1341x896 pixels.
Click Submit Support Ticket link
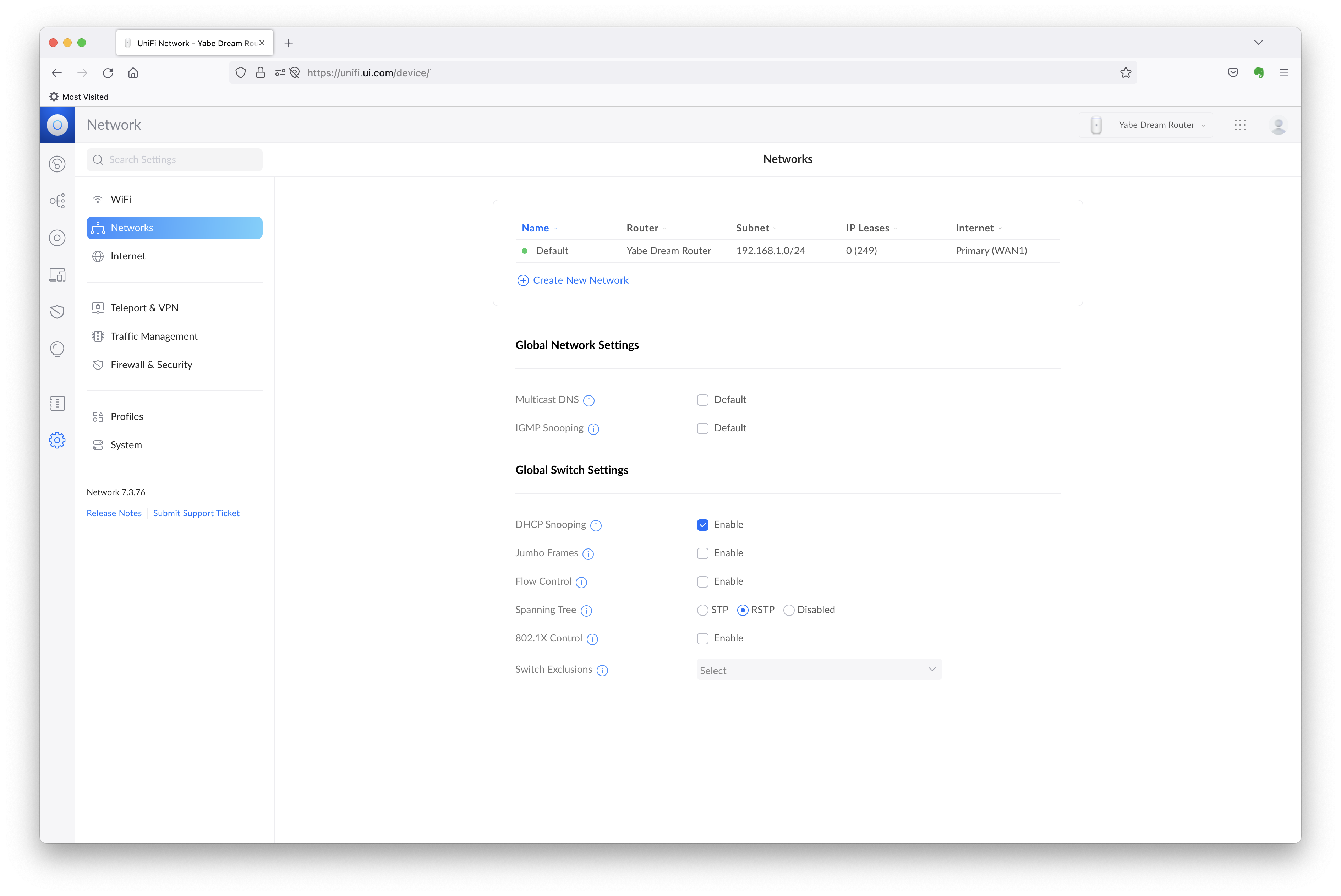pos(196,513)
